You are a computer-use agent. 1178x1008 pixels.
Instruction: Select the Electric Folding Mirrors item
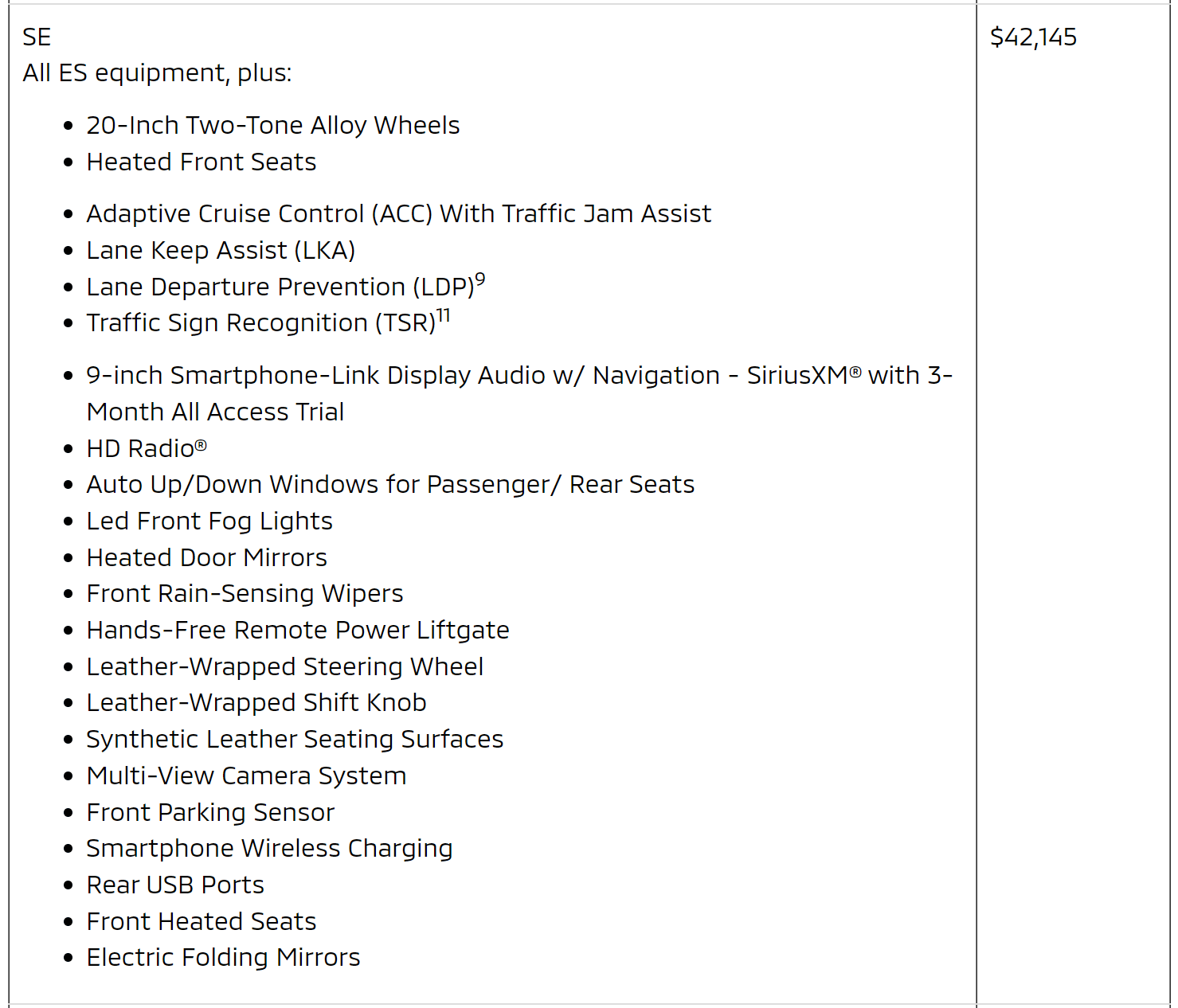coord(223,958)
